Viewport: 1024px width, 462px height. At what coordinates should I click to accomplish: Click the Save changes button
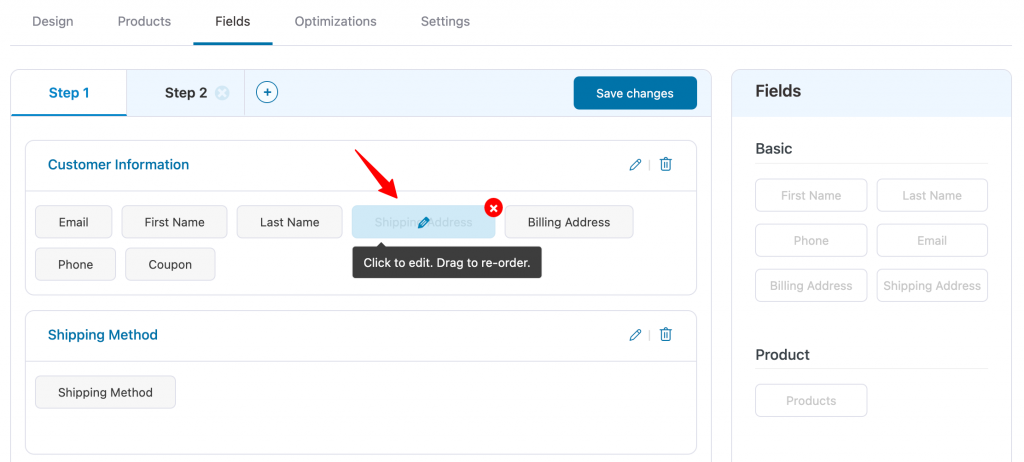click(635, 93)
